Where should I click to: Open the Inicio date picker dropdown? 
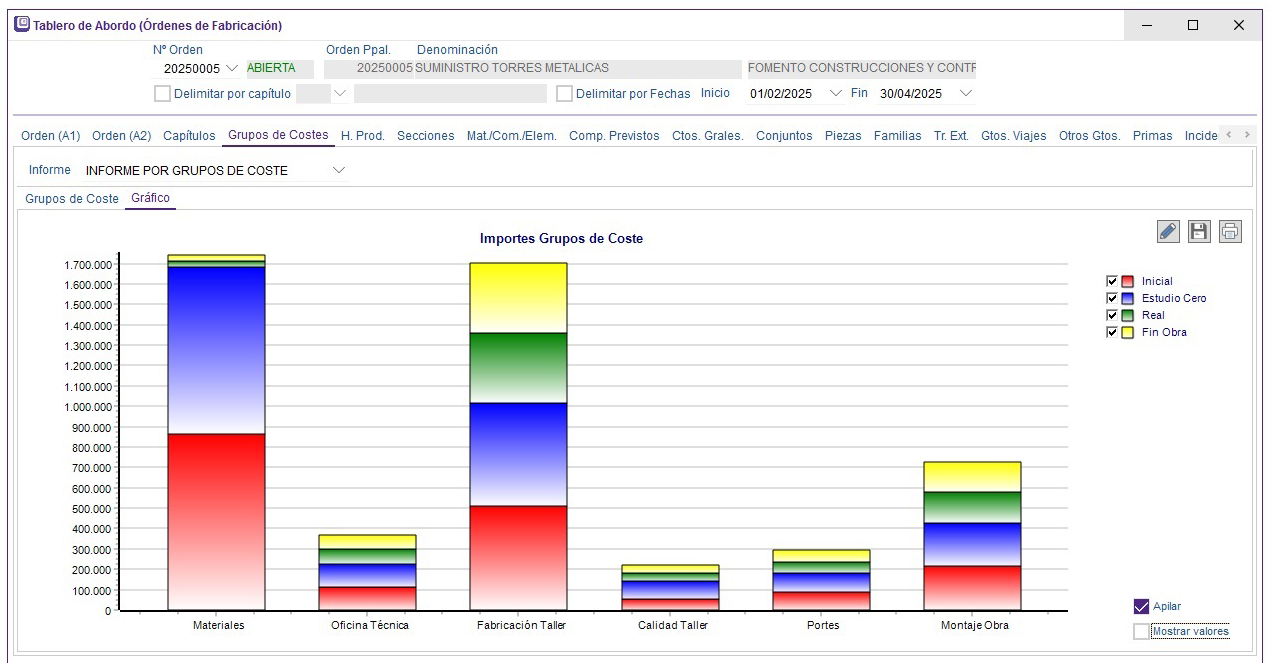pyautogui.click(x=837, y=94)
